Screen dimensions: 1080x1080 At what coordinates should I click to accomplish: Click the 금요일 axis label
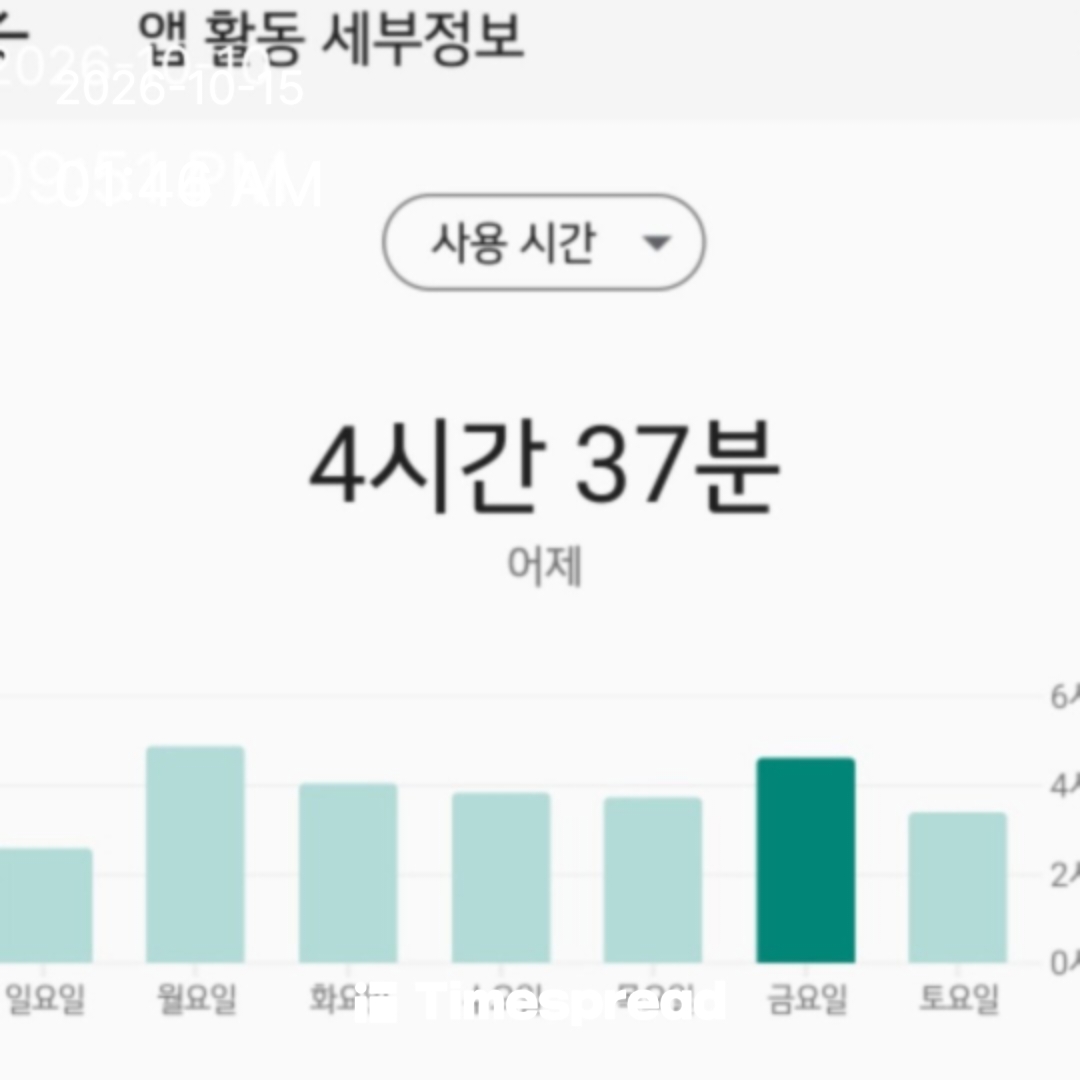click(x=807, y=998)
